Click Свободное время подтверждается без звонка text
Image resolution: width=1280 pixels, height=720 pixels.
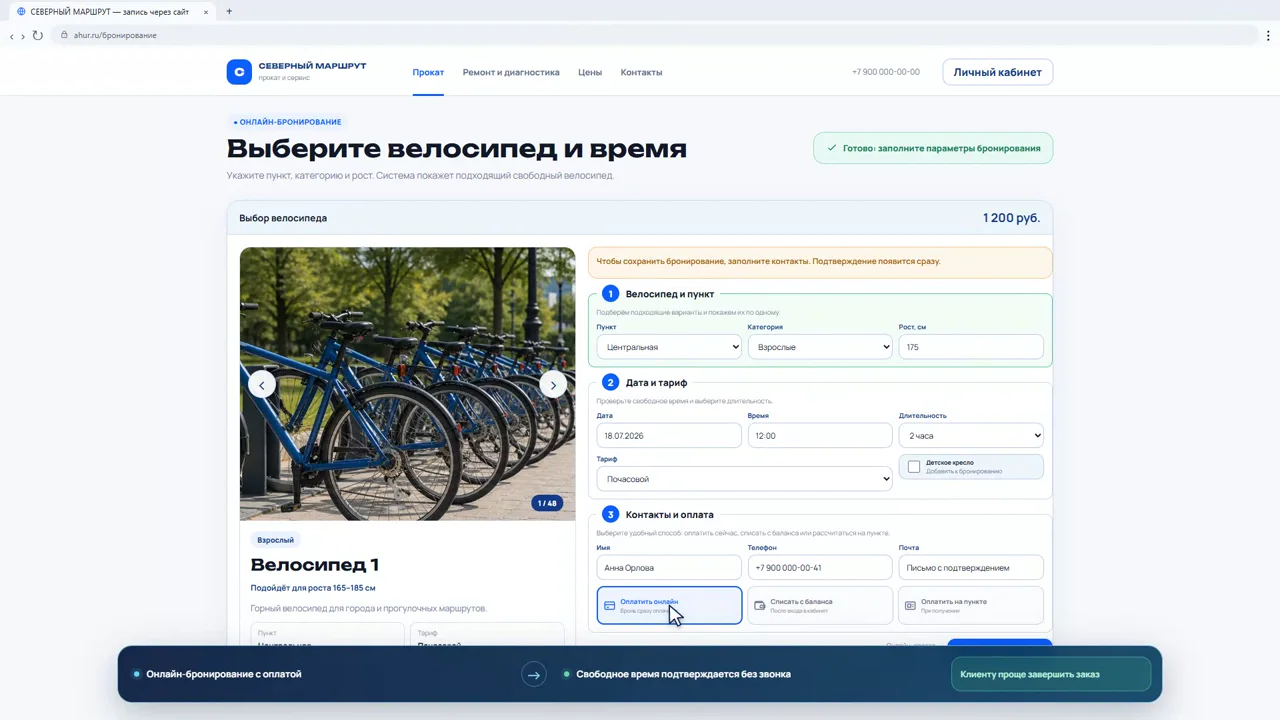coord(684,674)
